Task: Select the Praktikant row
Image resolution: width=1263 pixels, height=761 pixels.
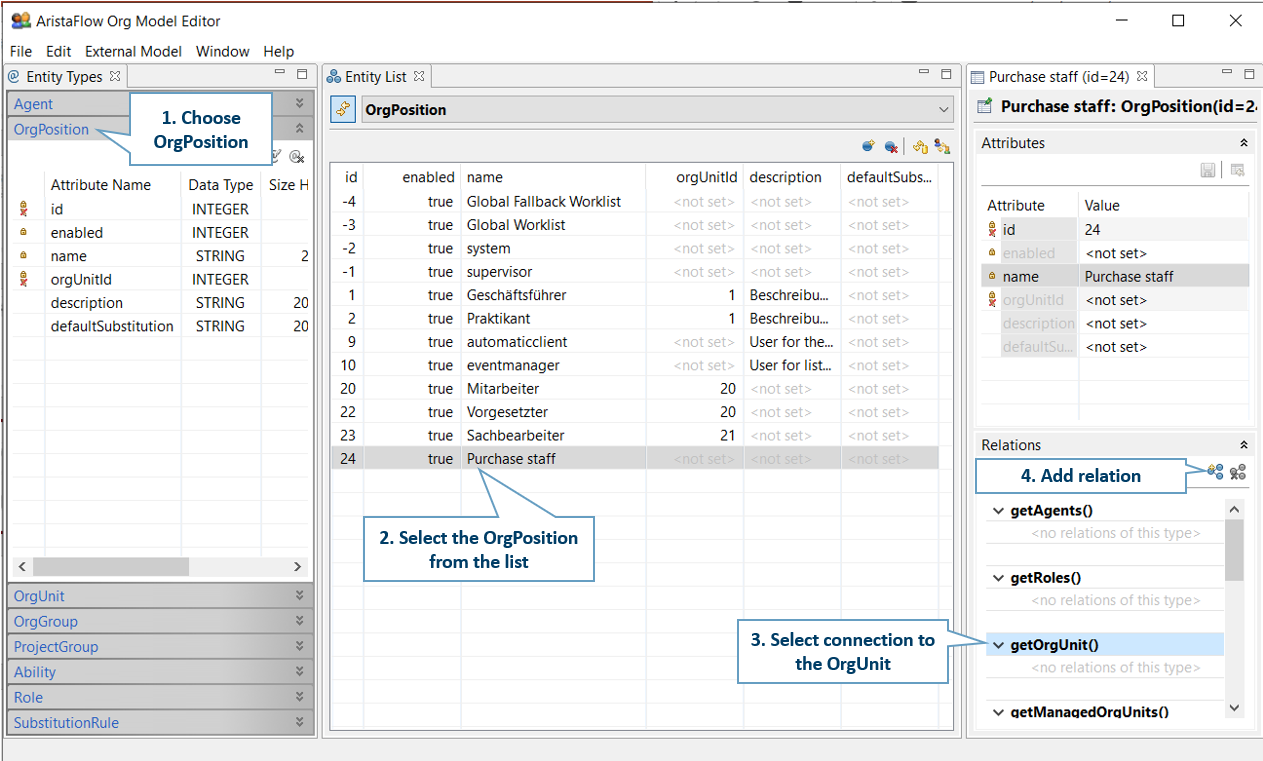Action: point(634,318)
